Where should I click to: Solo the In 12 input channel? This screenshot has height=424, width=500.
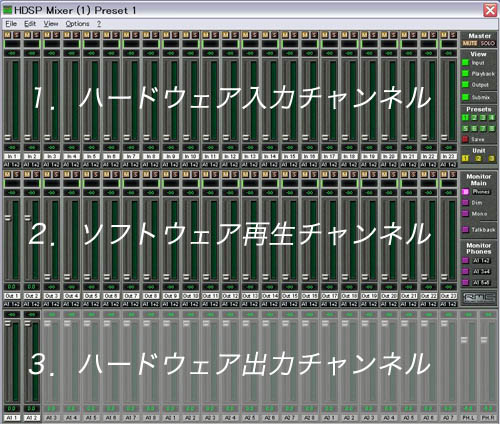234,35
